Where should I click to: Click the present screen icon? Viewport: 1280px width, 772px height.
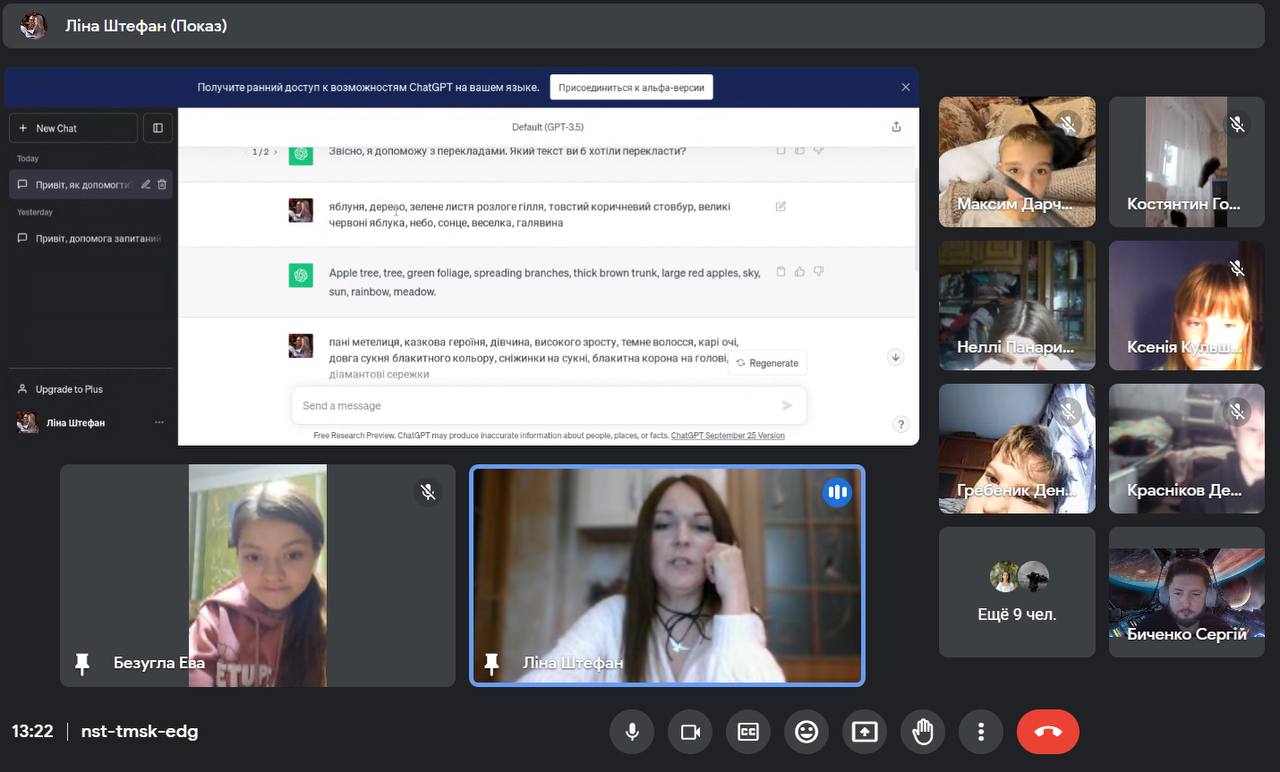(x=864, y=732)
